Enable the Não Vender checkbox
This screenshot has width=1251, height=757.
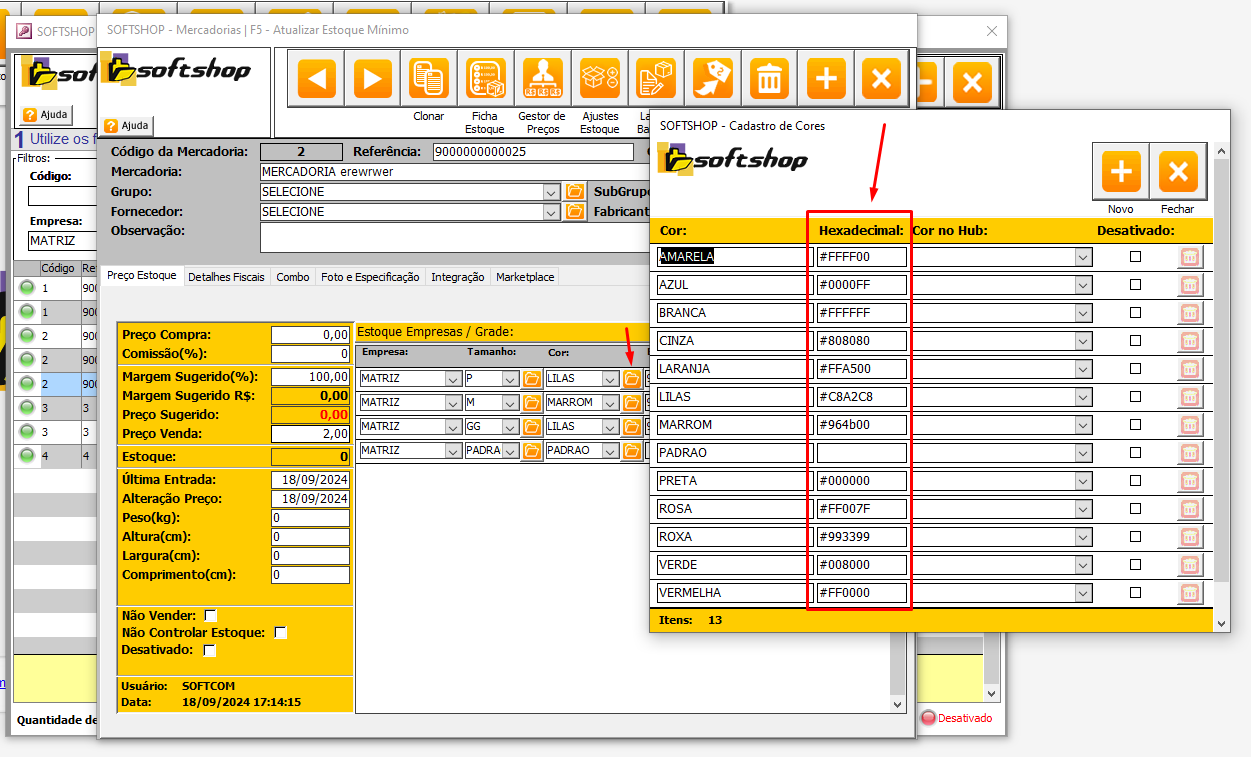210,615
